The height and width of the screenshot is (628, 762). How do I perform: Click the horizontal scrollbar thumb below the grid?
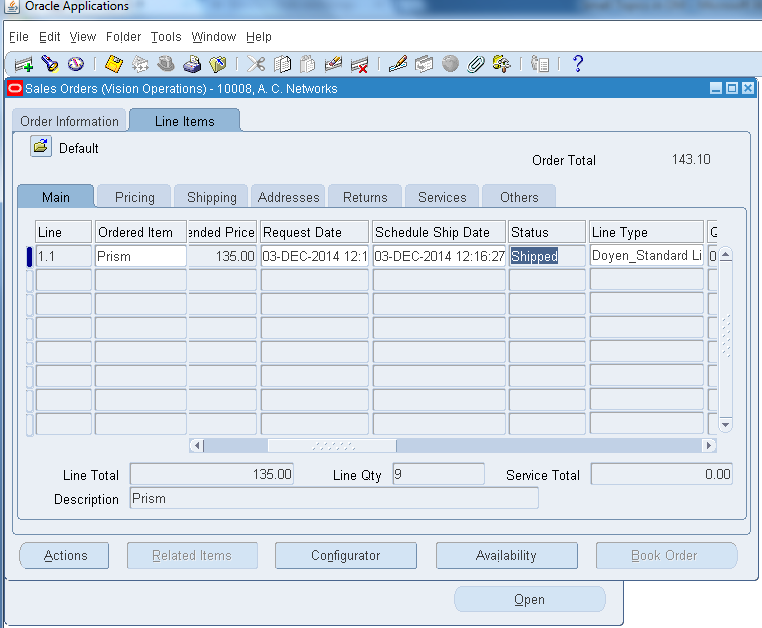pyautogui.click(x=332, y=445)
